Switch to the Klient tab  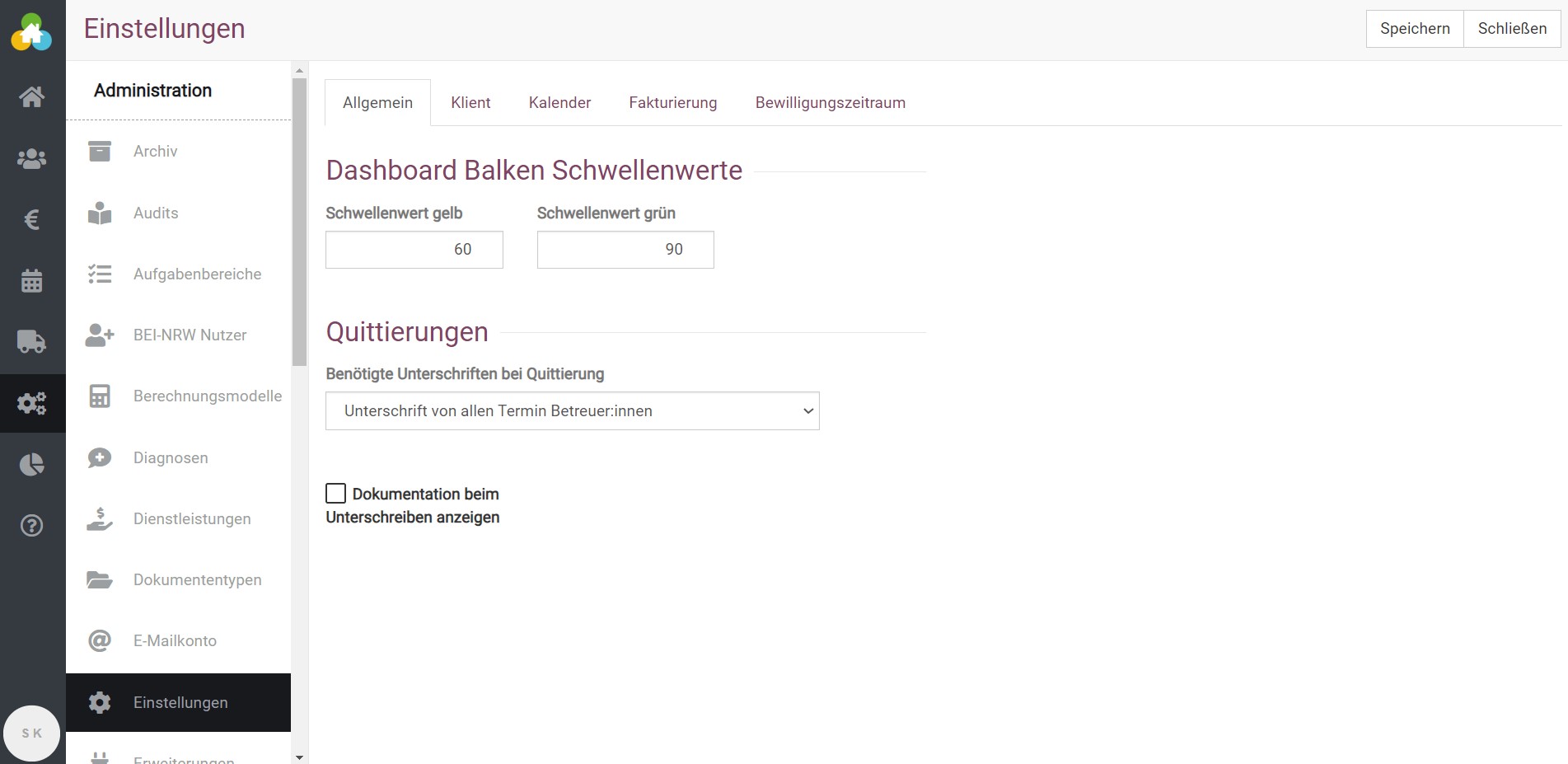tap(470, 103)
